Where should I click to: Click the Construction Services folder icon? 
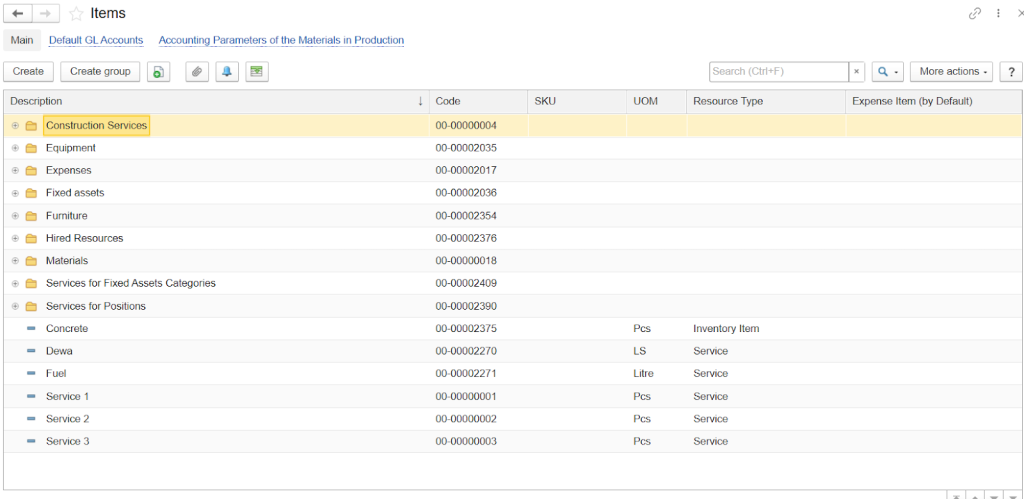[31, 125]
